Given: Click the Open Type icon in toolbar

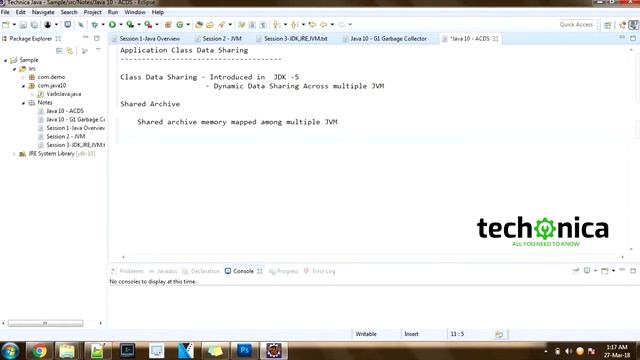Looking at the screenshot, I should [199, 25].
